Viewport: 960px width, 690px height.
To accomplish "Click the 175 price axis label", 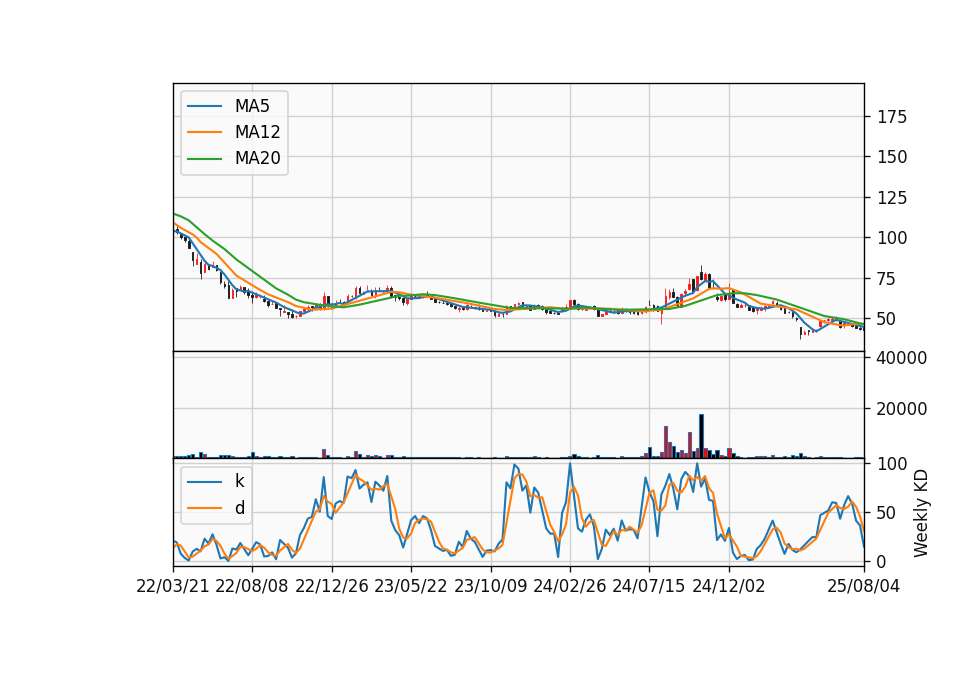I will pos(892,116).
